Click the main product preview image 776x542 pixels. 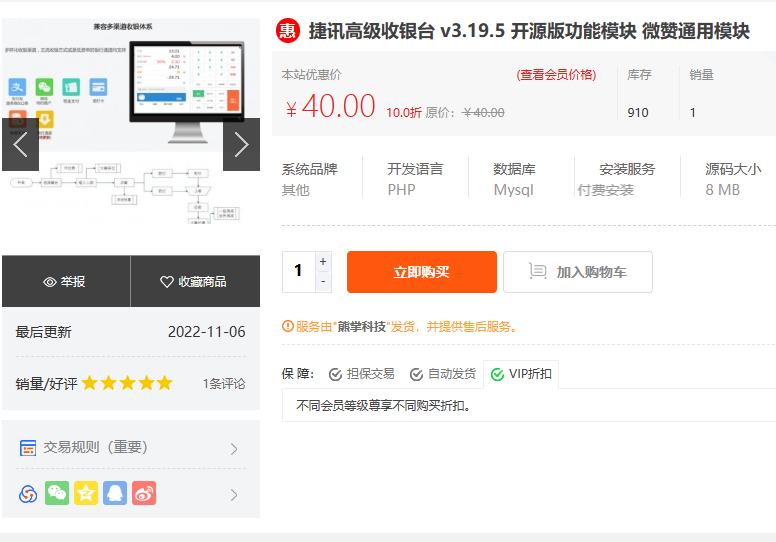pyautogui.click(x=131, y=122)
